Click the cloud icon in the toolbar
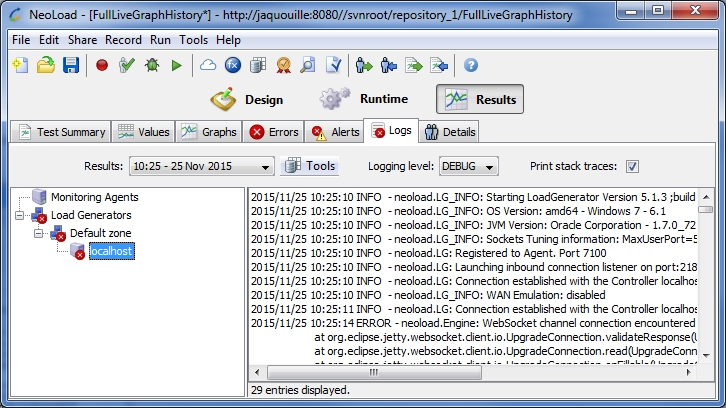726x408 pixels. point(208,65)
